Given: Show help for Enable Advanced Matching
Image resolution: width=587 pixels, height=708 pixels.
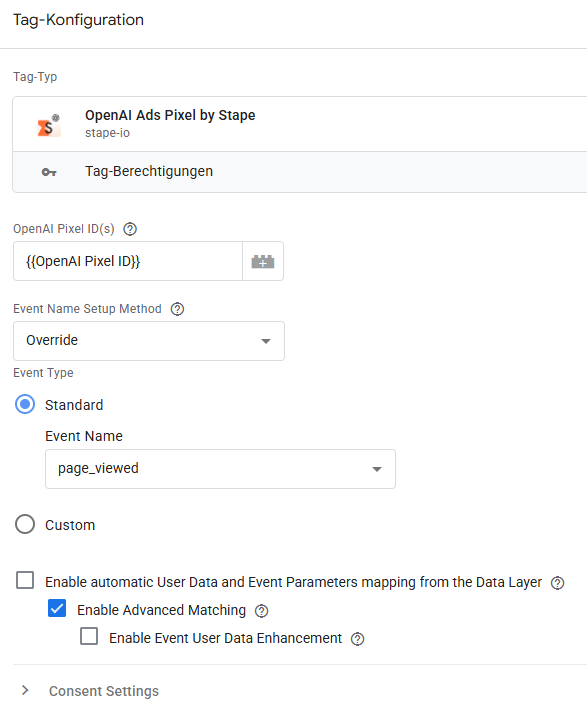Looking at the screenshot, I should [x=261, y=611].
